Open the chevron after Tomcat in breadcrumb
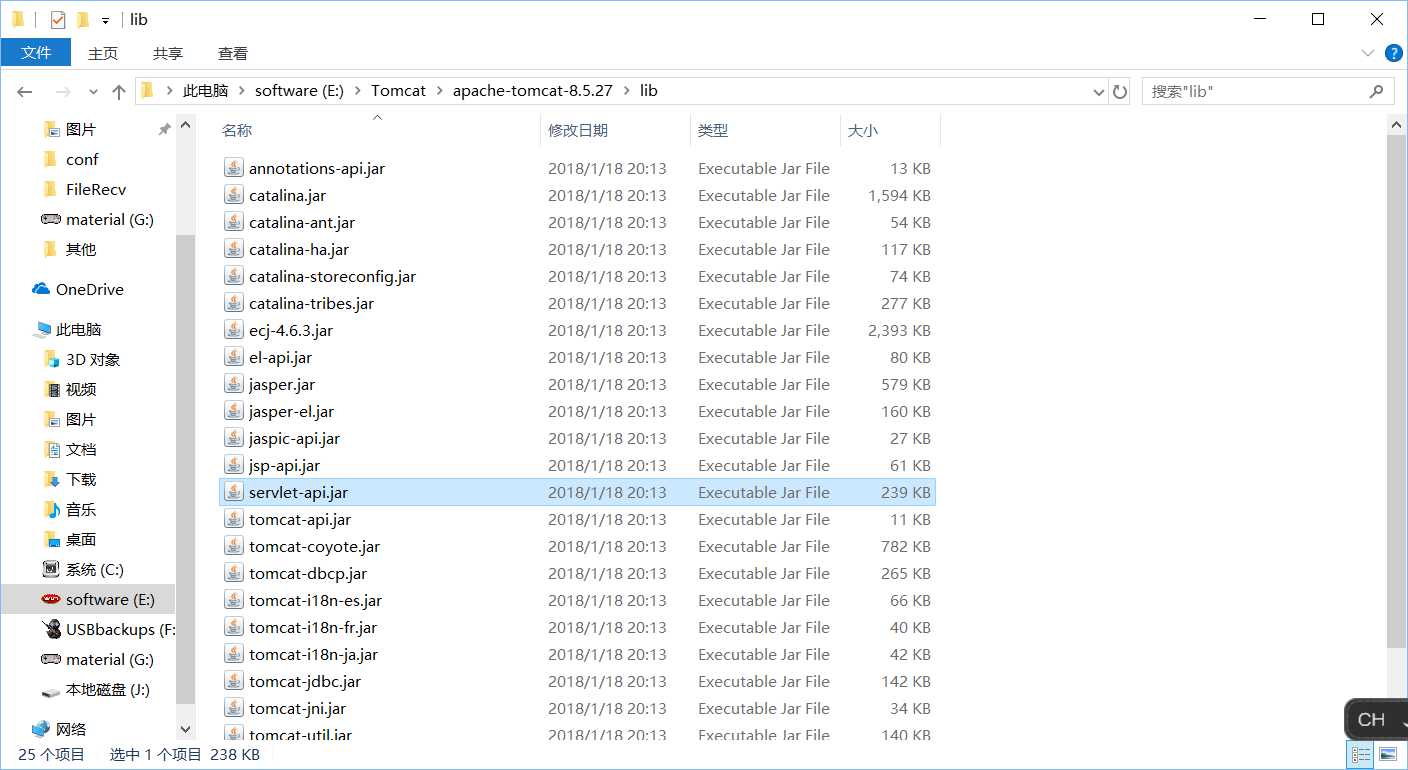The width and height of the screenshot is (1408, 770). point(439,91)
